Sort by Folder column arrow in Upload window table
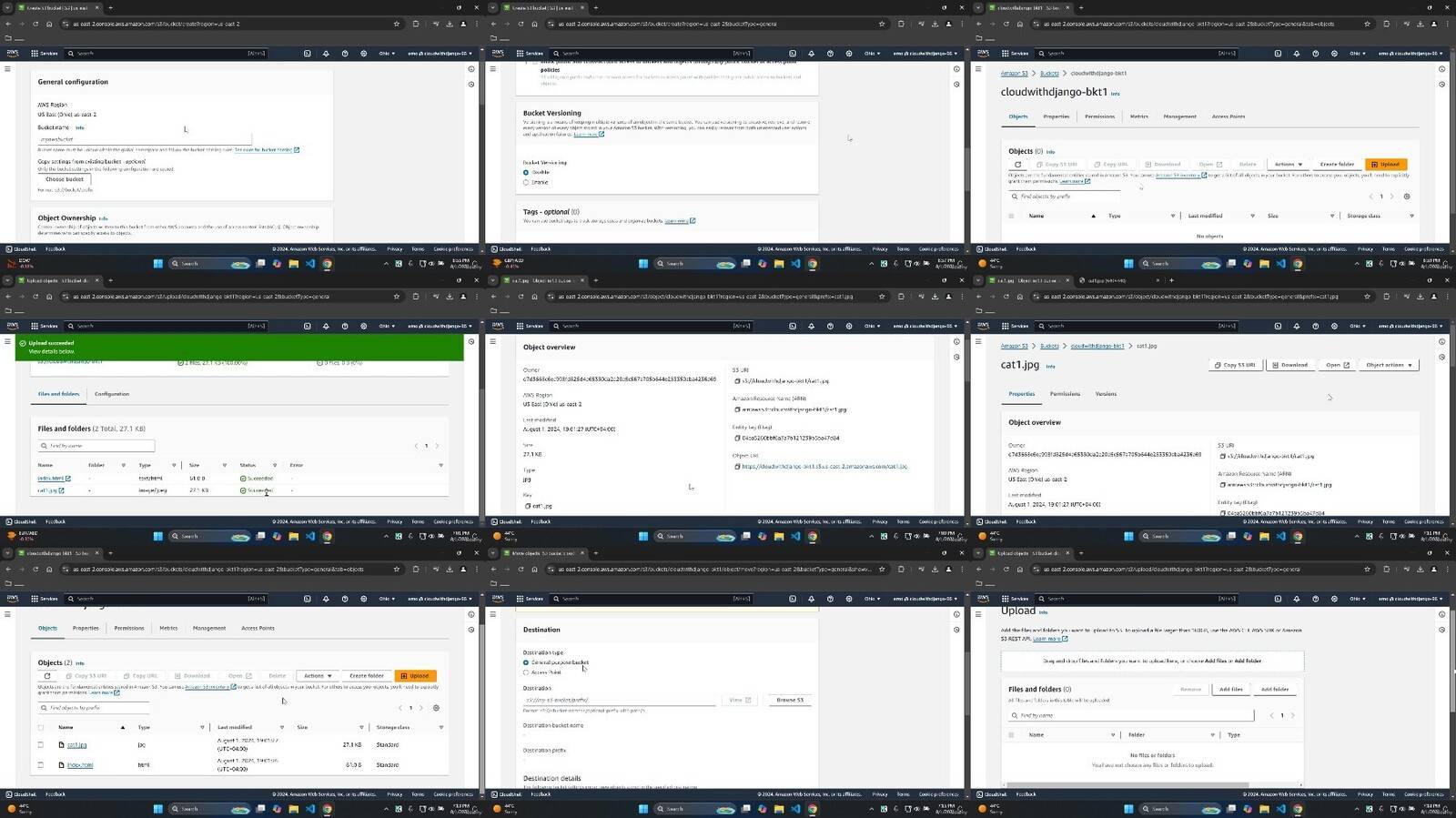The height and width of the screenshot is (818, 1456). (x=1212, y=734)
